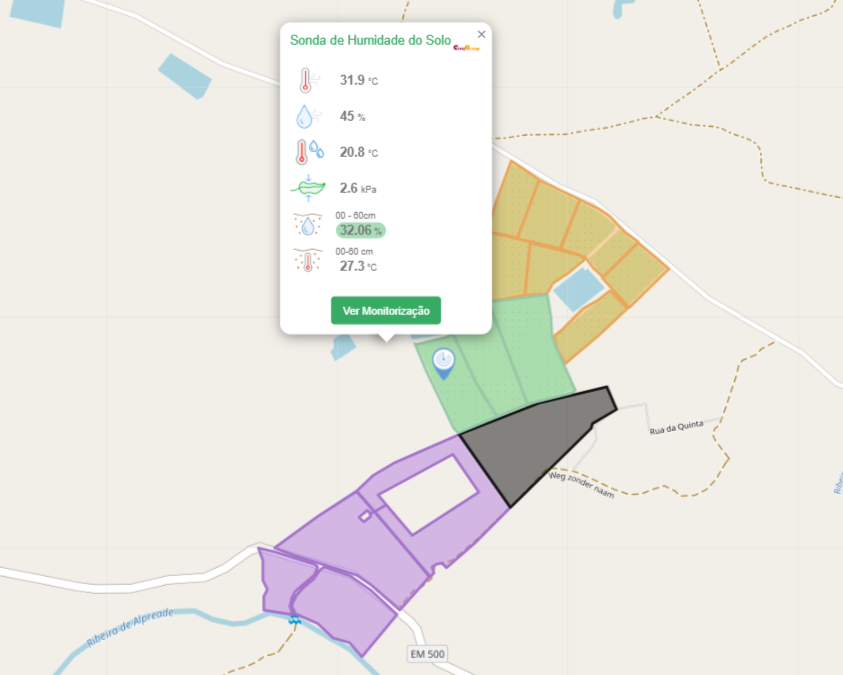Close the Sonda de Humidade popup

[x=481, y=34]
